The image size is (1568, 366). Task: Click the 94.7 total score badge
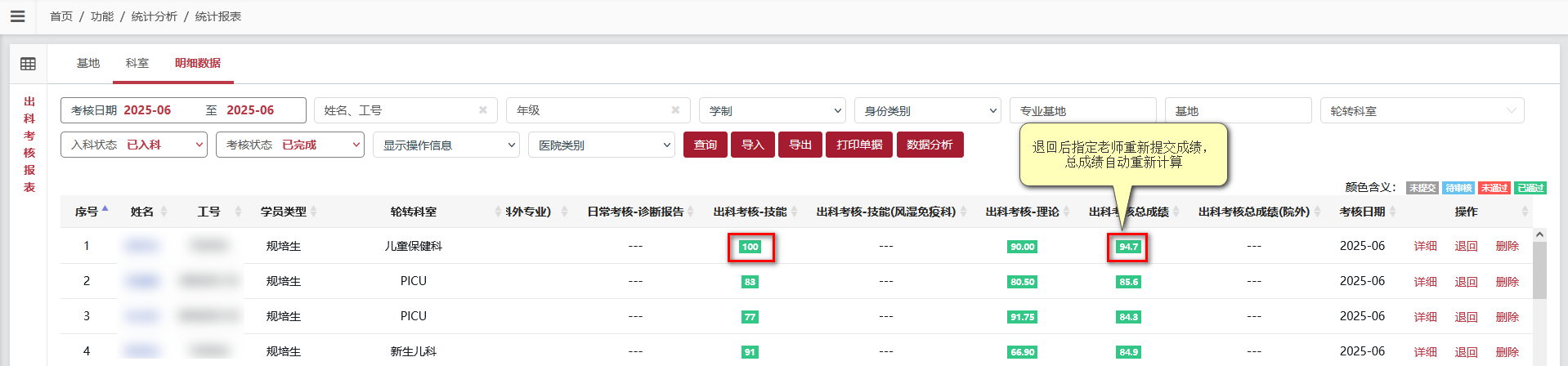click(1128, 247)
